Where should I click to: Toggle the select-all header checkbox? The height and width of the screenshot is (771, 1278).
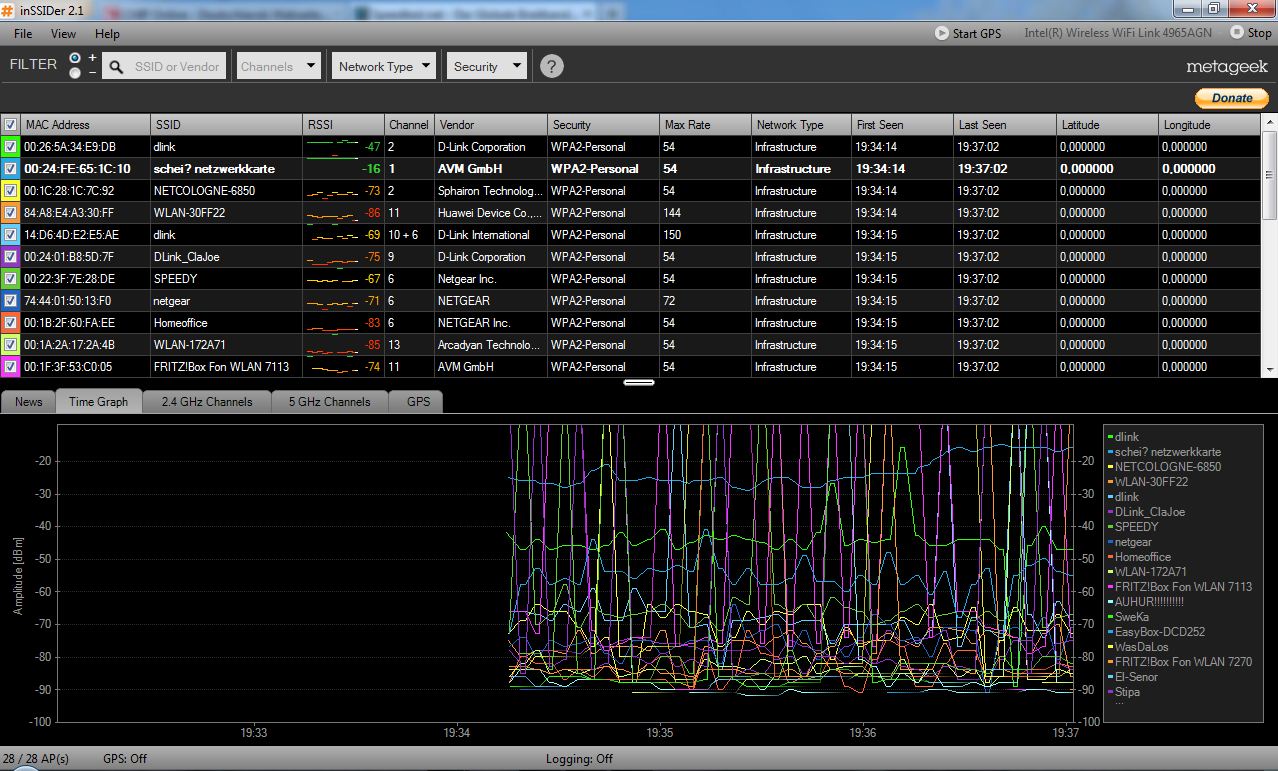[x=10, y=125]
